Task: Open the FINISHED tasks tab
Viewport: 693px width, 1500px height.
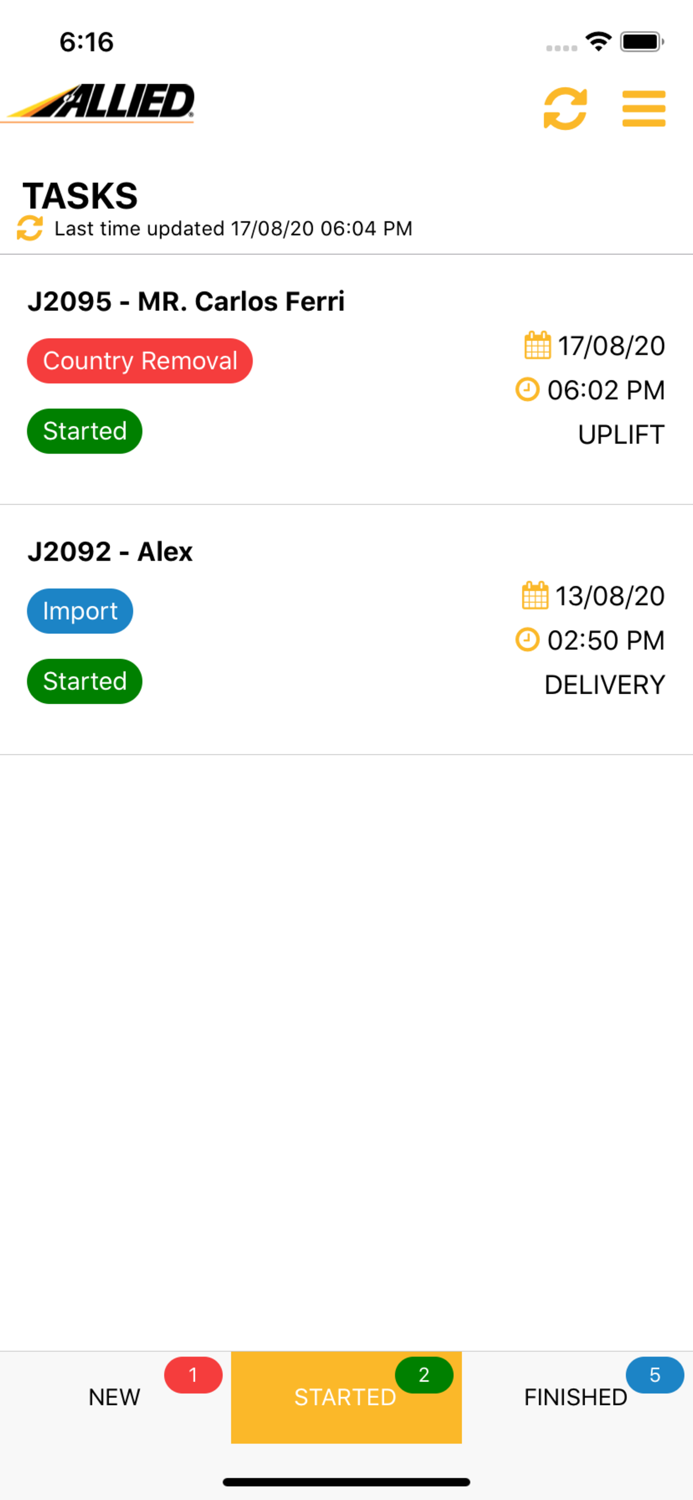Action: pyautogui.click(x=575, y=1397)
